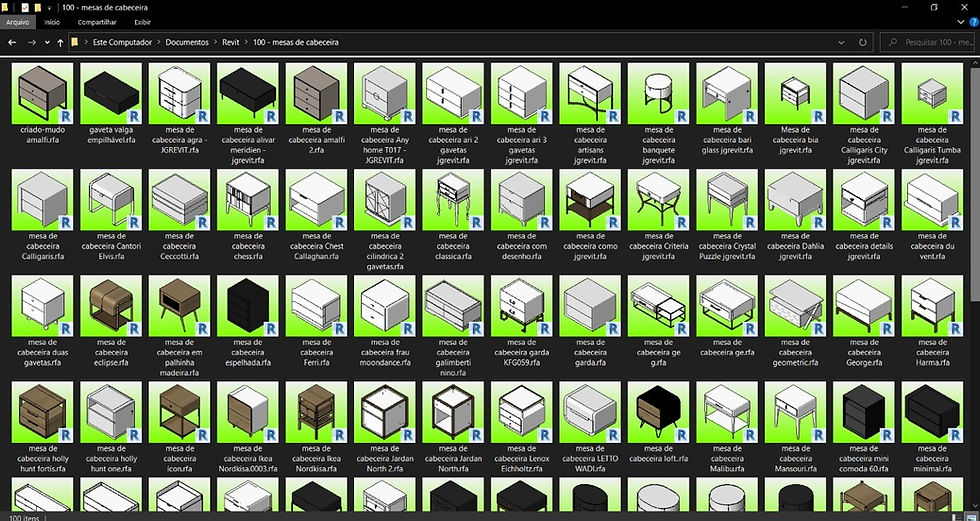980x521 pixels.
Task: Click the file name mesa de cabeceira Mansouri.rfa
Action: pyautogui.click(x=795, y=459)
